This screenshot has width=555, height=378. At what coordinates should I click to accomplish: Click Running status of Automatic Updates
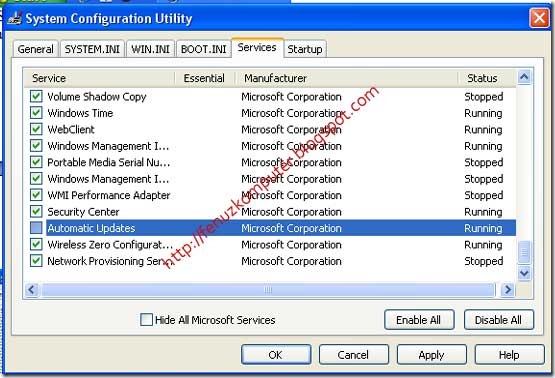[x=483, y=228]
